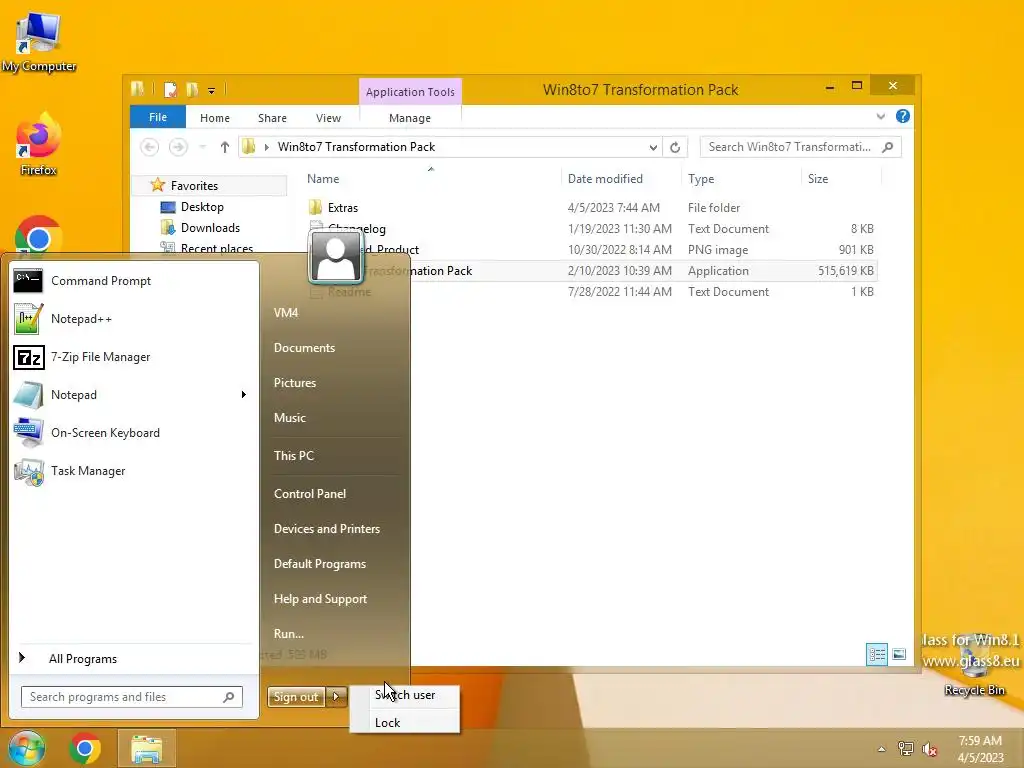Click the muted volume tray icon
Image resolution: width=1024 pixels, height=768 pixels.
(930, 749)
